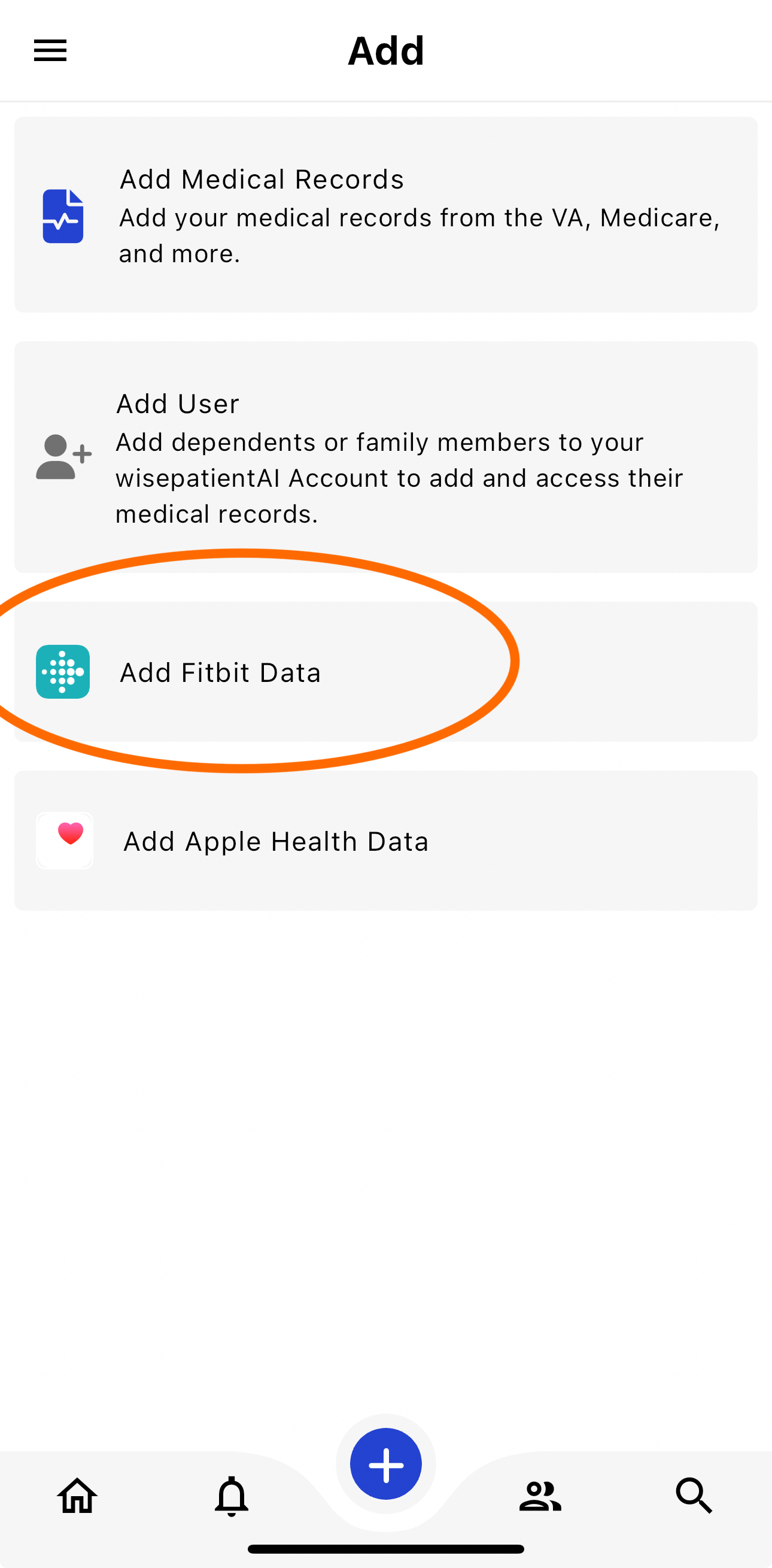Open search magnifier
The width and height of the screenshot is (772, 1568).
click(694, 1496)
